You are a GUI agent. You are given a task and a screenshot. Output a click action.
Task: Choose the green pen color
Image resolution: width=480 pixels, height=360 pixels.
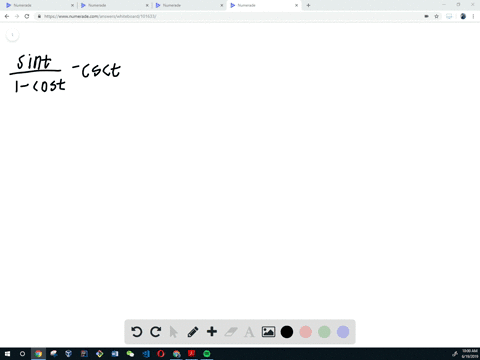pyautogui.click(x=324, y=332)
